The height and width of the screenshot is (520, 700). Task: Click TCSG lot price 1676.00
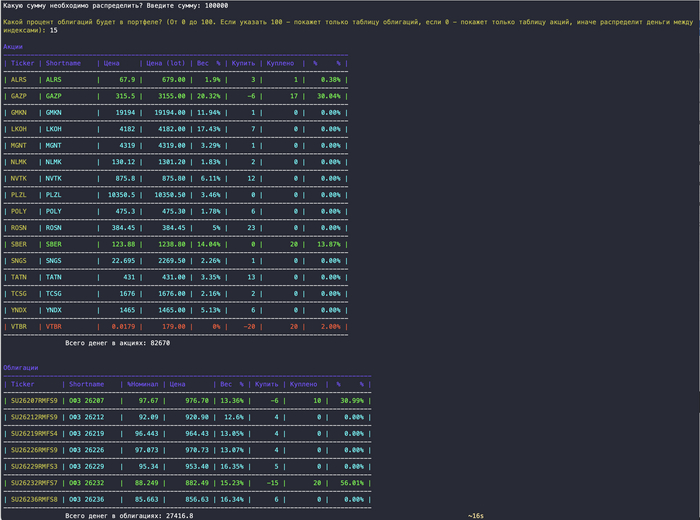coord(171,294)
